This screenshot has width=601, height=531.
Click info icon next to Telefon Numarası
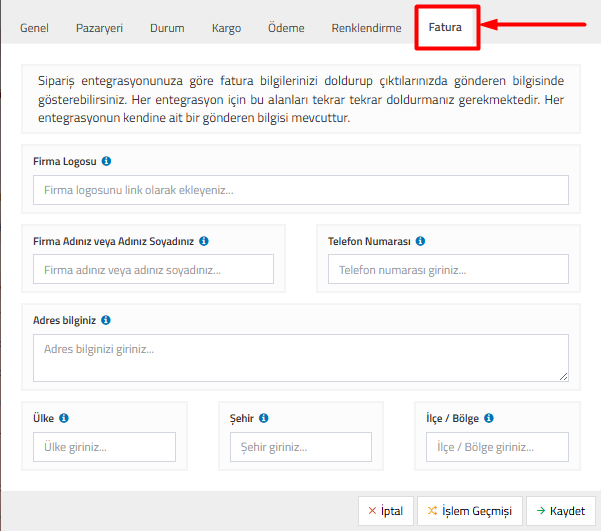[421, 241]
